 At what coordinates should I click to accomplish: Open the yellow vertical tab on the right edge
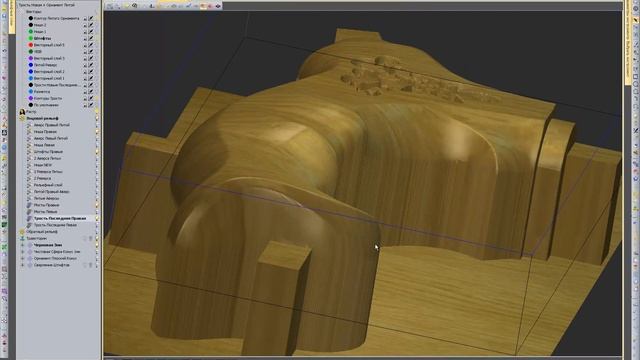(x=628, y=43)
